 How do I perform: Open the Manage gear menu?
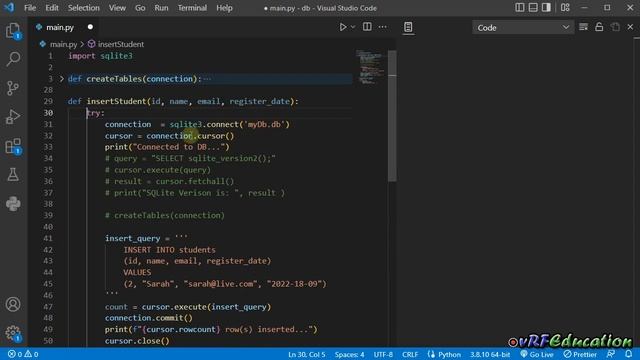pyautogui.click(x=13, y=333)
